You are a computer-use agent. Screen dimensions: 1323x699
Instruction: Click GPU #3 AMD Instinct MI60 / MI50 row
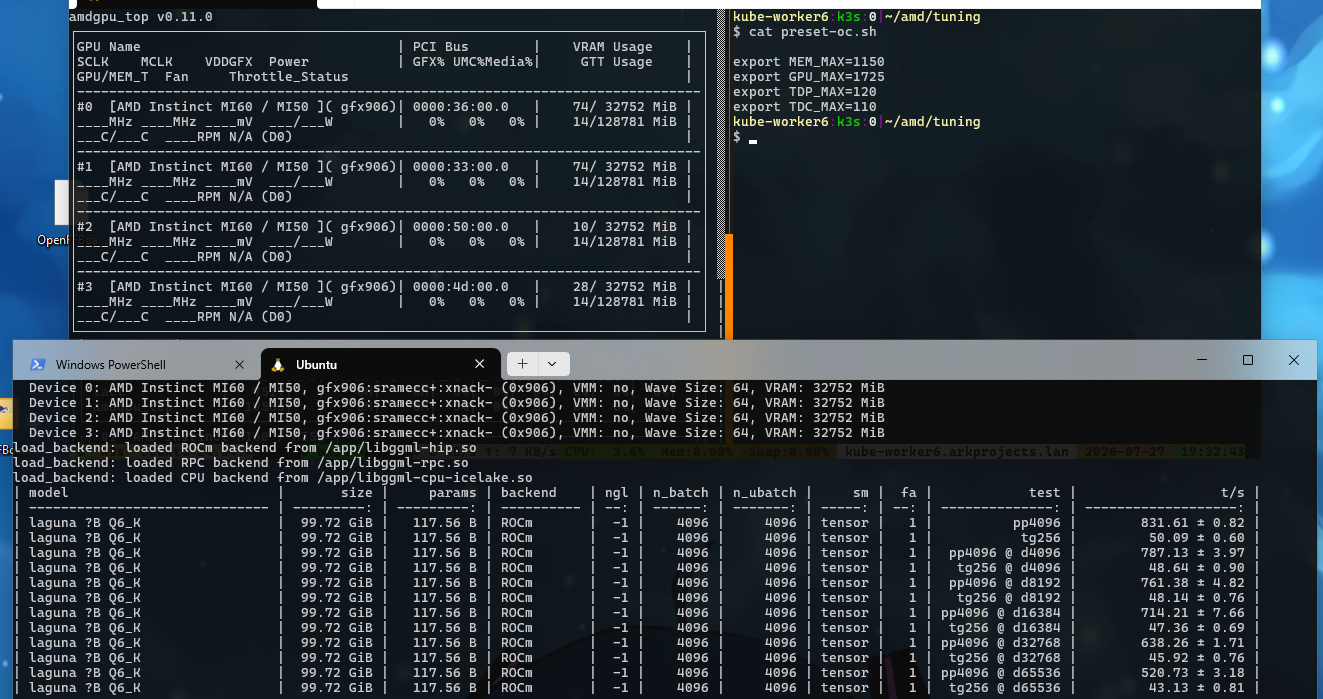[x=236, y=287]
